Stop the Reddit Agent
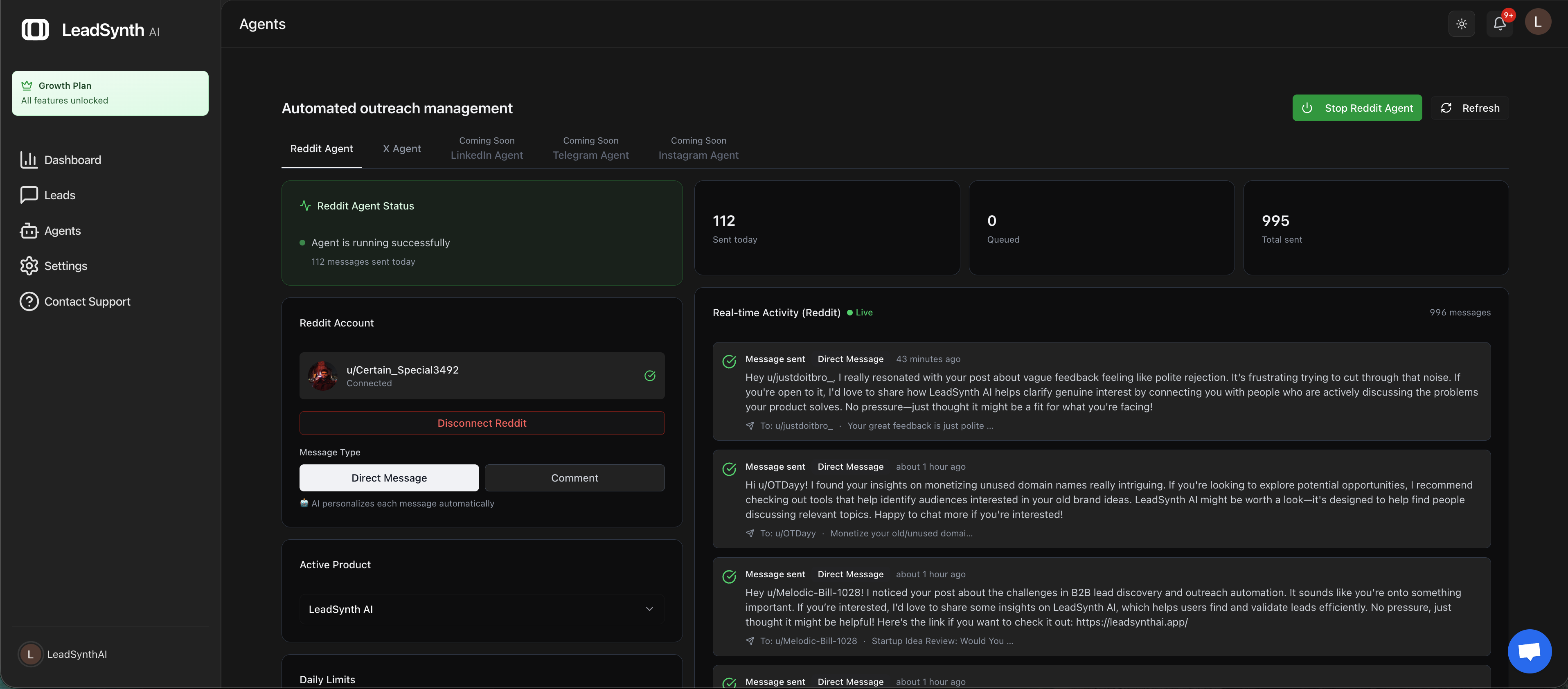The width and height of the screenshot is (1568, 689). click(x=1357, y=108)
